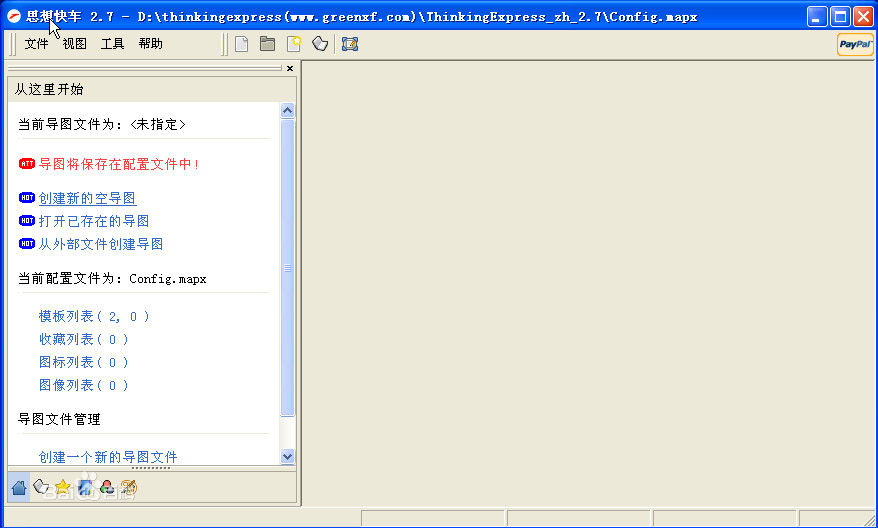Click the starred document toolbar icon

point(294,44)
